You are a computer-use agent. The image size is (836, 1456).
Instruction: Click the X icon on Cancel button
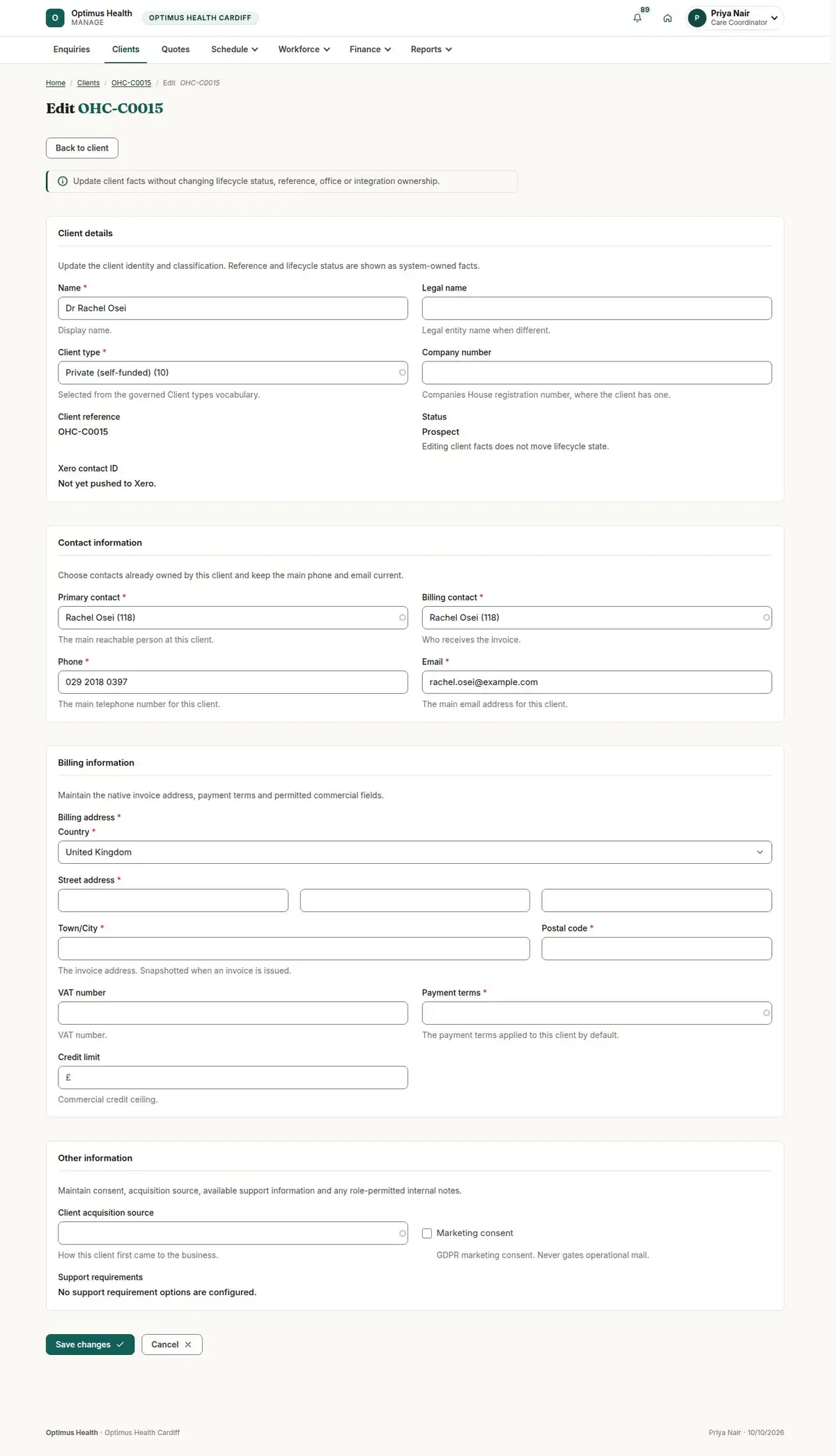click(x=188, y=1345)
